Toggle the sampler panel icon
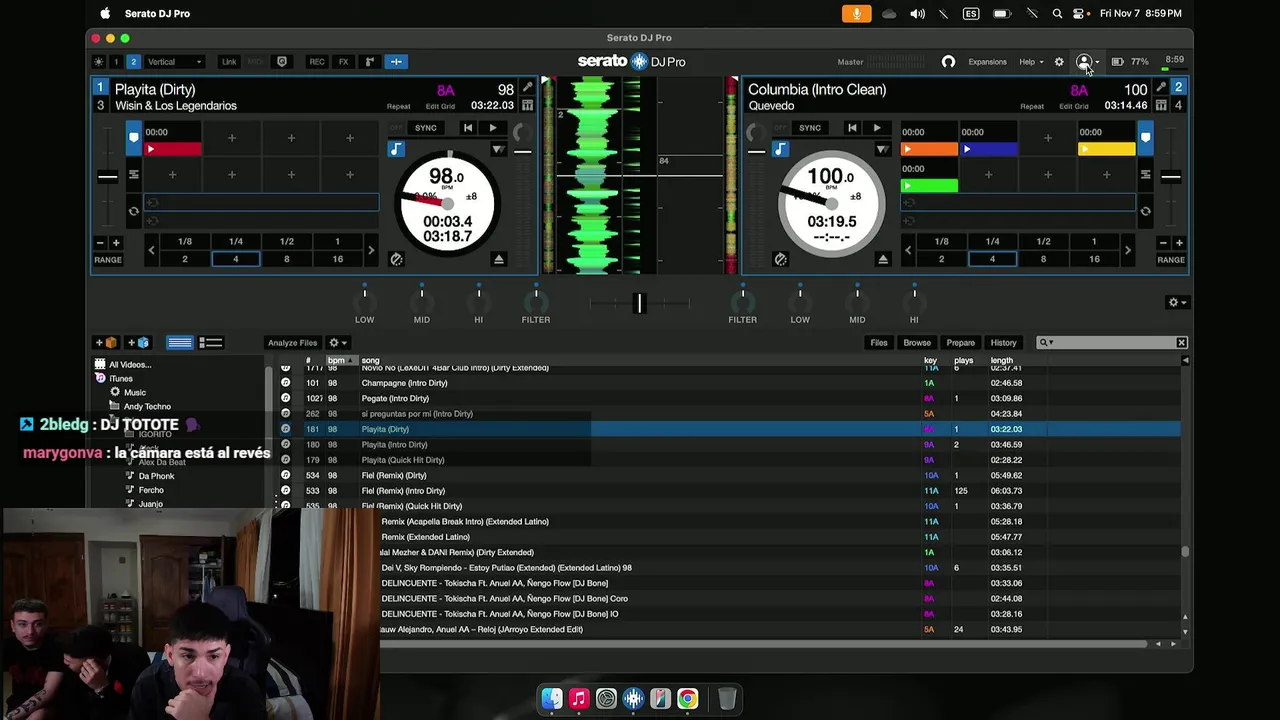1280x720 pixels. [369, 62]
